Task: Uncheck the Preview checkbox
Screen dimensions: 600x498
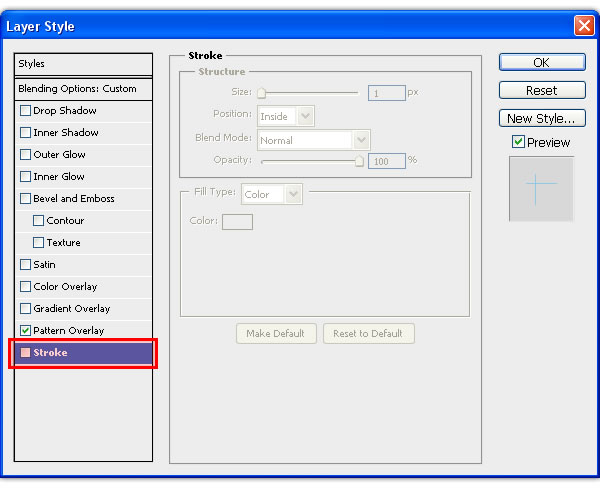Action: click(x=518, y=142)
